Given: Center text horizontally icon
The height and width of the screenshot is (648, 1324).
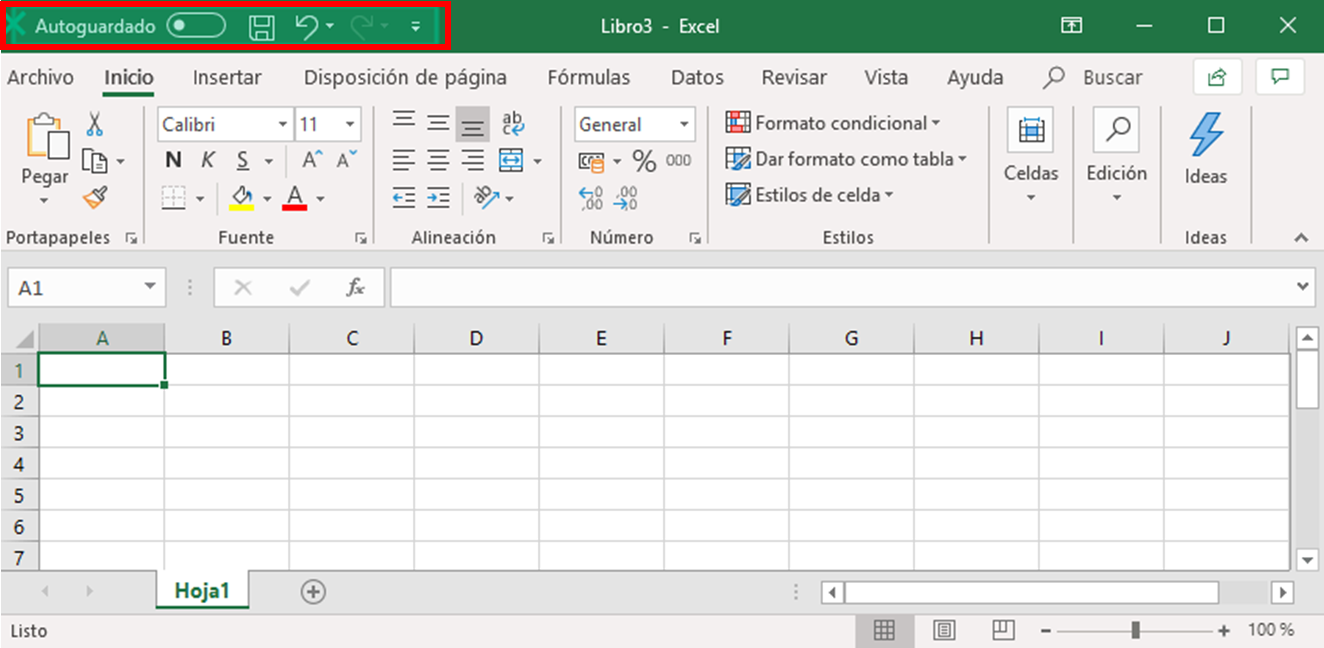Looking at the screenshot, I should (x=438, y=160).
